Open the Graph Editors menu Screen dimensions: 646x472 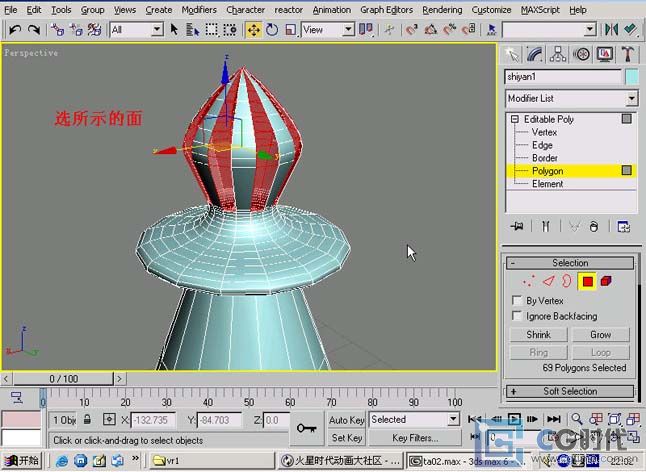[386, 9]
